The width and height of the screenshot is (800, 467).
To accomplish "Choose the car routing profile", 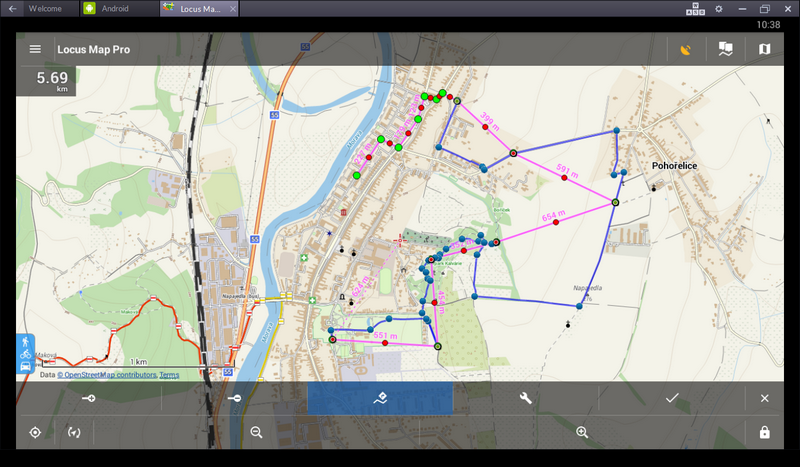I will pyautogui.click(x=26, y=366).
